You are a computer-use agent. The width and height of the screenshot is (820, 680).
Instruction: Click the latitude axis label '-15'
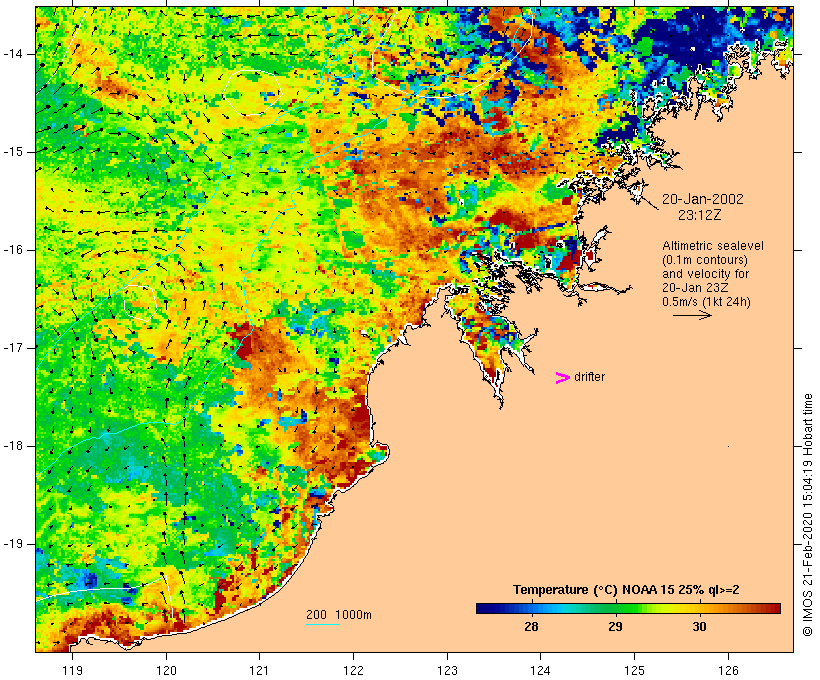click(12, 152)
